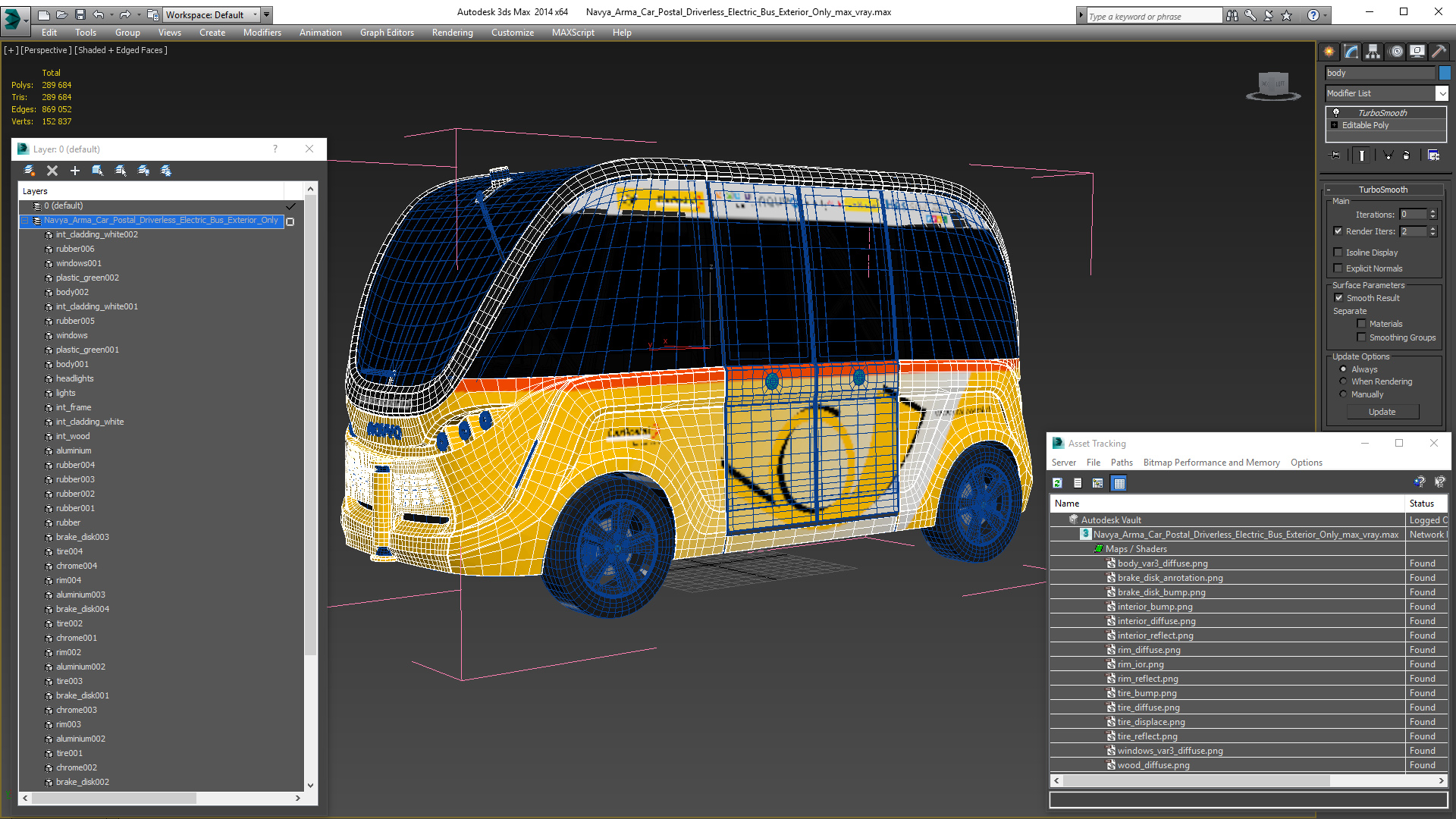This screenshot has height=819, width=1456.
Task: Click the body object color swatch
Action: pyautogui.click(x=1445, y=73)
